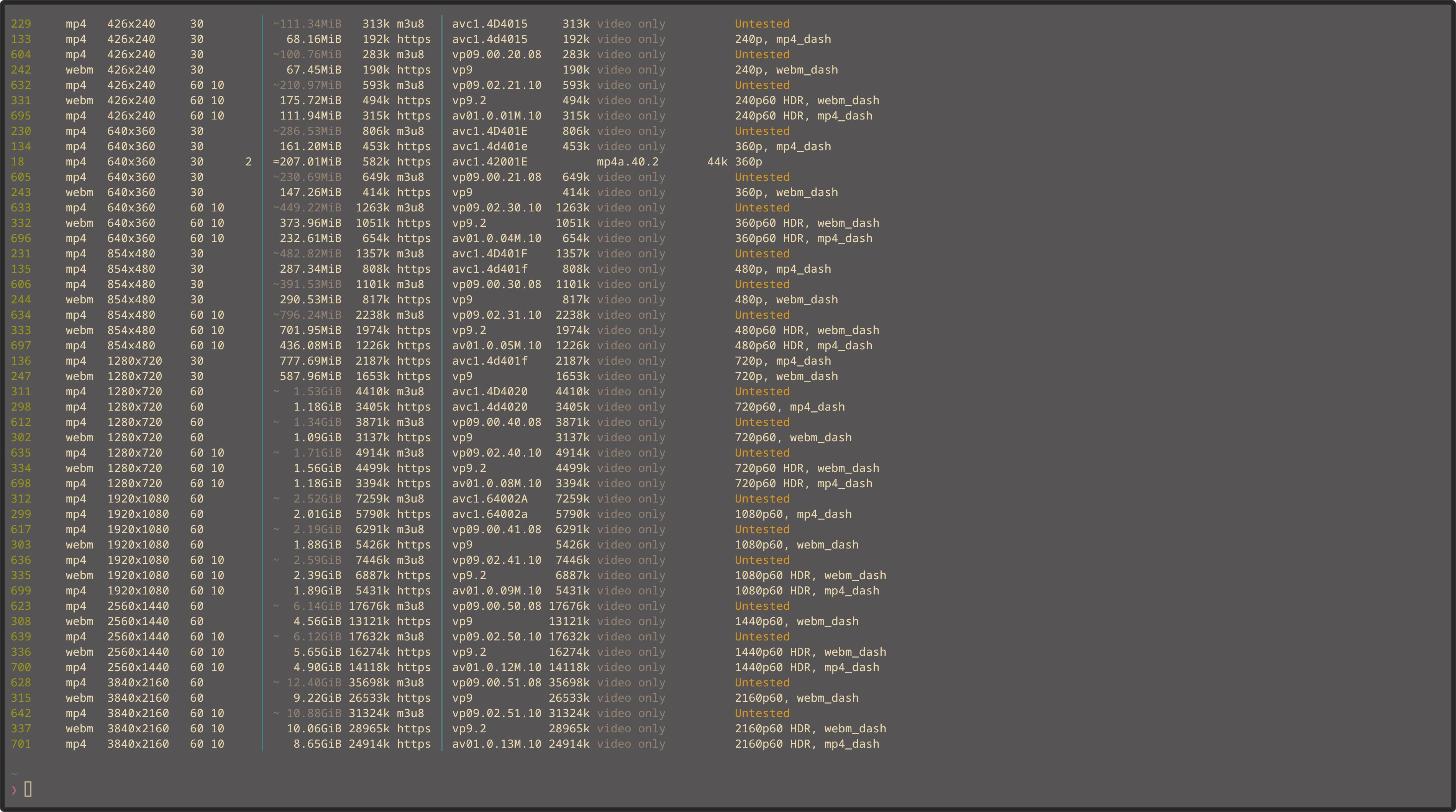
Task: Click format ID 299
Action: (21, 514)
